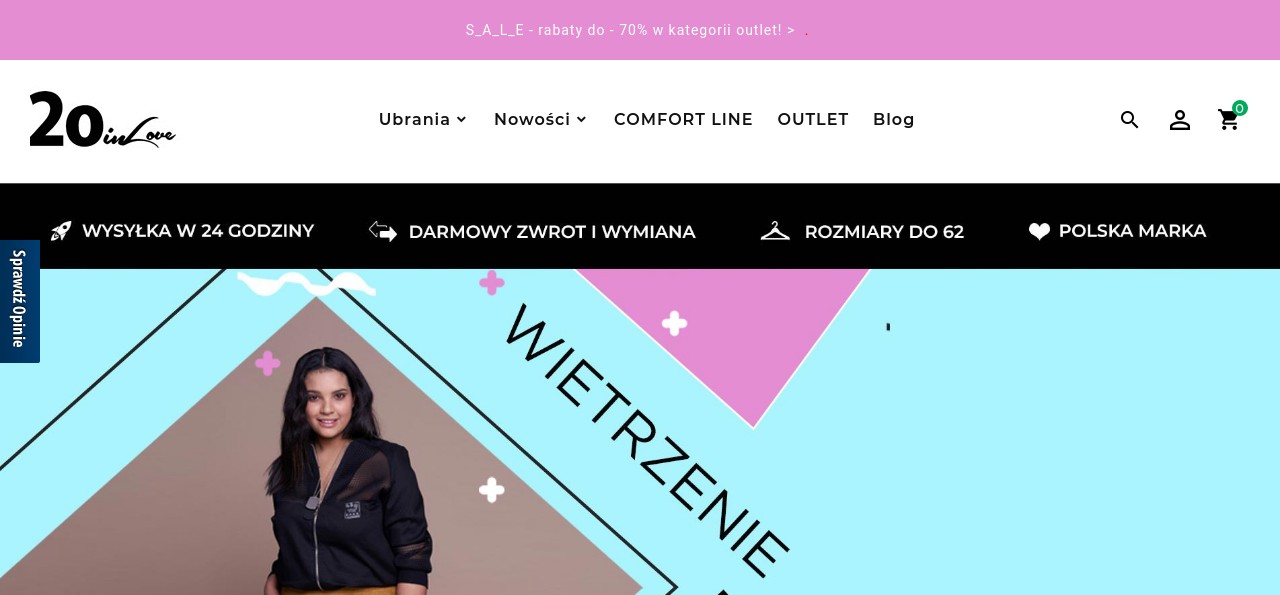1280x595 pixels.
Task: Click the hero banner model image
Action: click(345, 470)
